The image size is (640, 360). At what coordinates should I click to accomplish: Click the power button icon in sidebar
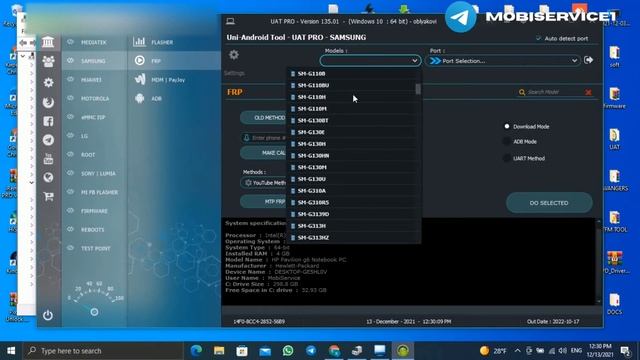click(x=48, y=315)
